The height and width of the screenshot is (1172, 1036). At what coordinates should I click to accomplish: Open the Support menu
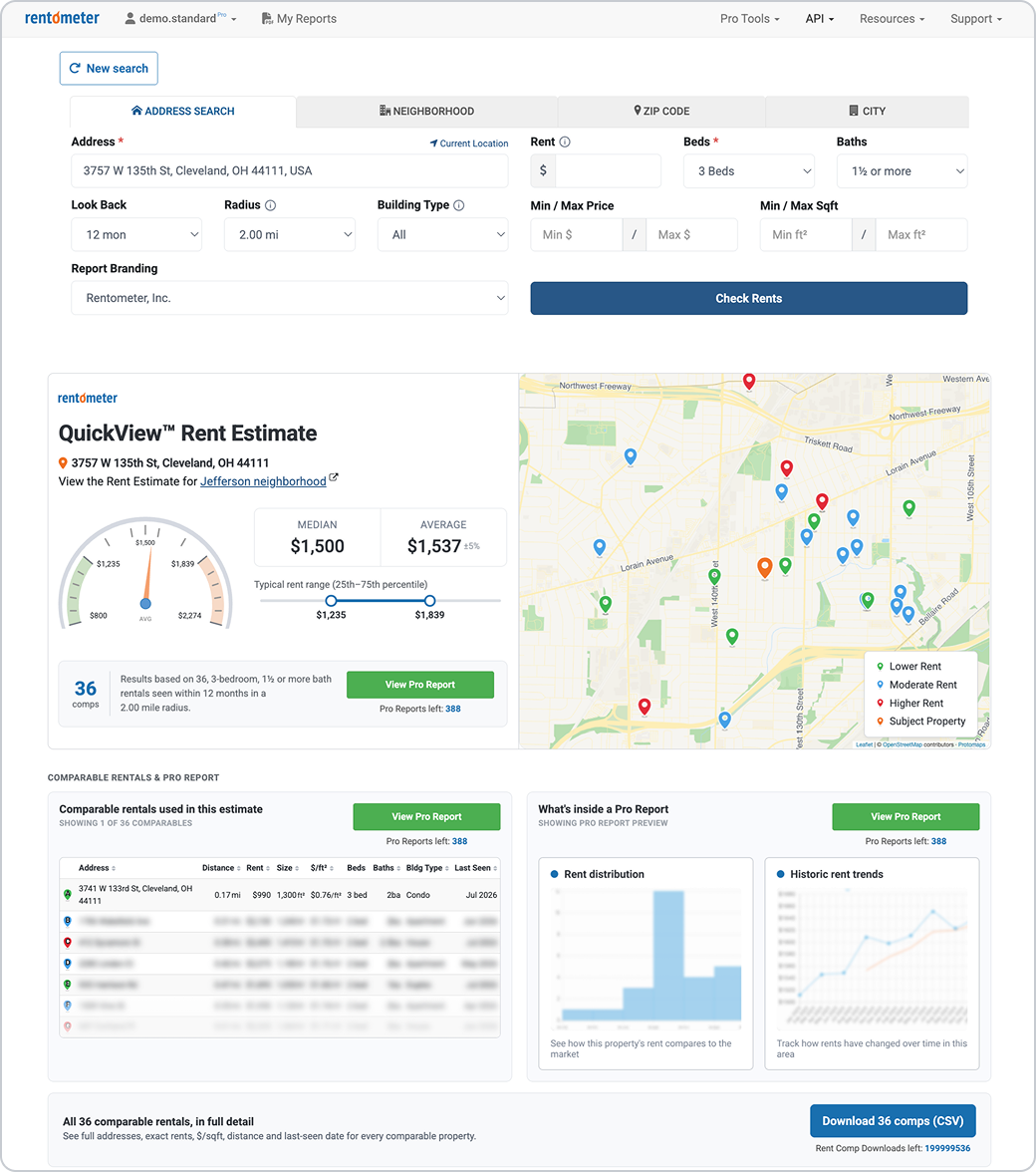coord(976,19)
